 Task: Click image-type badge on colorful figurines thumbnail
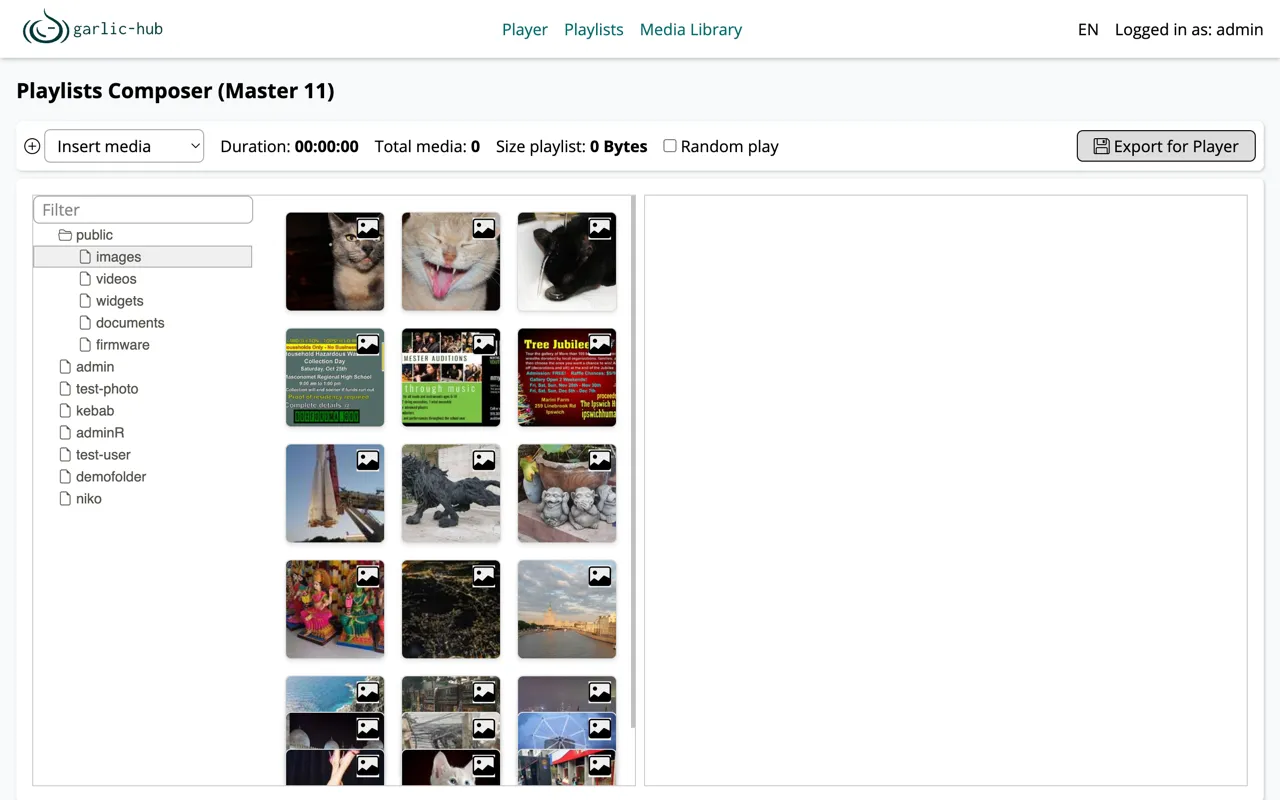point(368,576)
